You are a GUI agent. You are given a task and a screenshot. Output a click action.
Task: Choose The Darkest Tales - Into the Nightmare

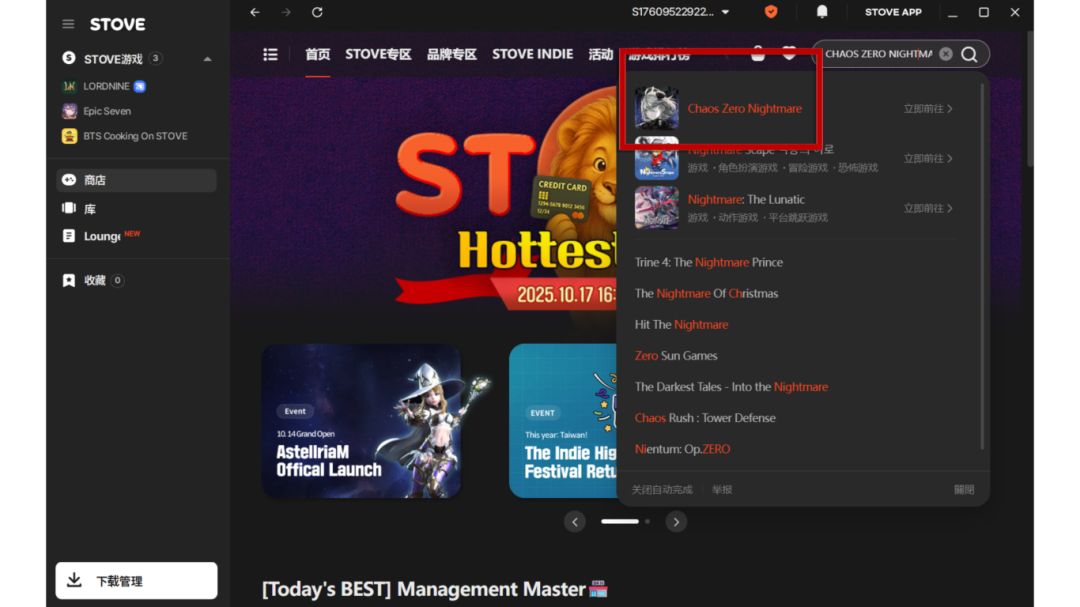pos(731,387)
